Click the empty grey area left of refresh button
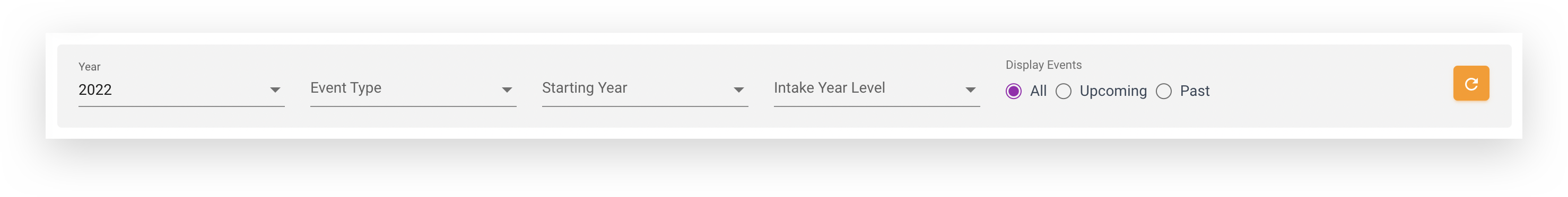Screen dimensions: 1568x197 point(1333,86)
